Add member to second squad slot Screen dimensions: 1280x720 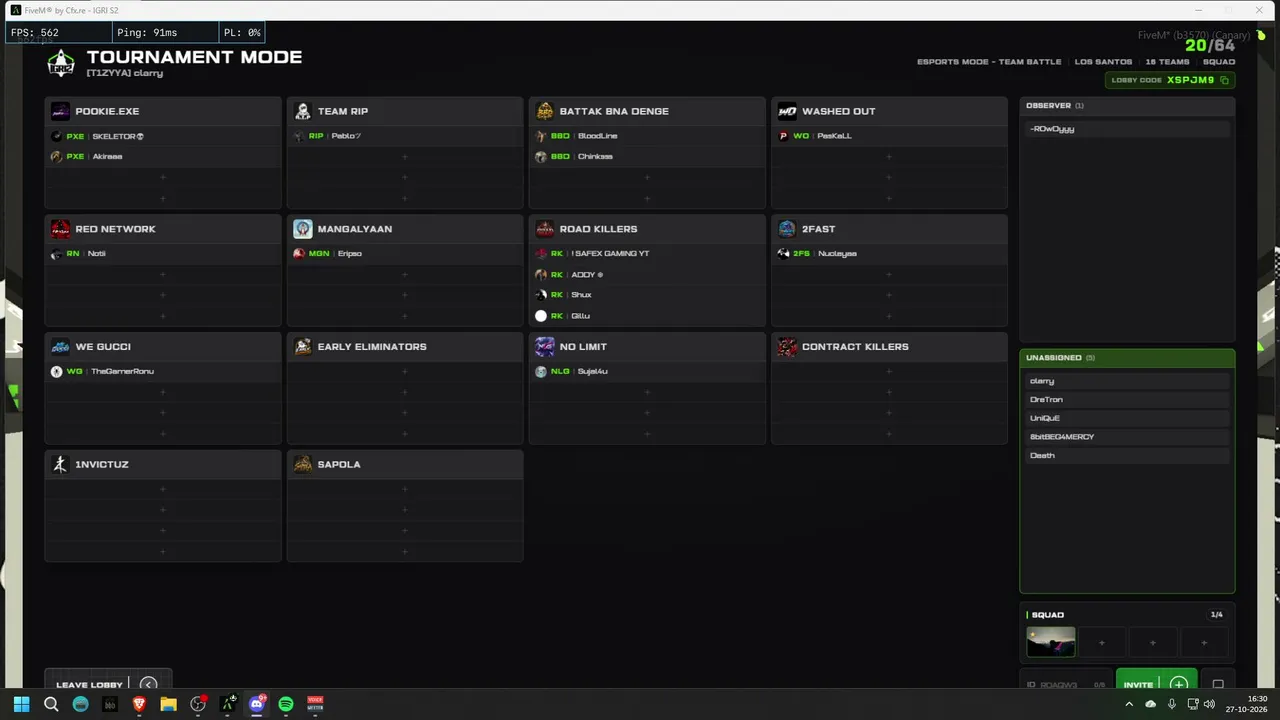tap(1102, 642)
